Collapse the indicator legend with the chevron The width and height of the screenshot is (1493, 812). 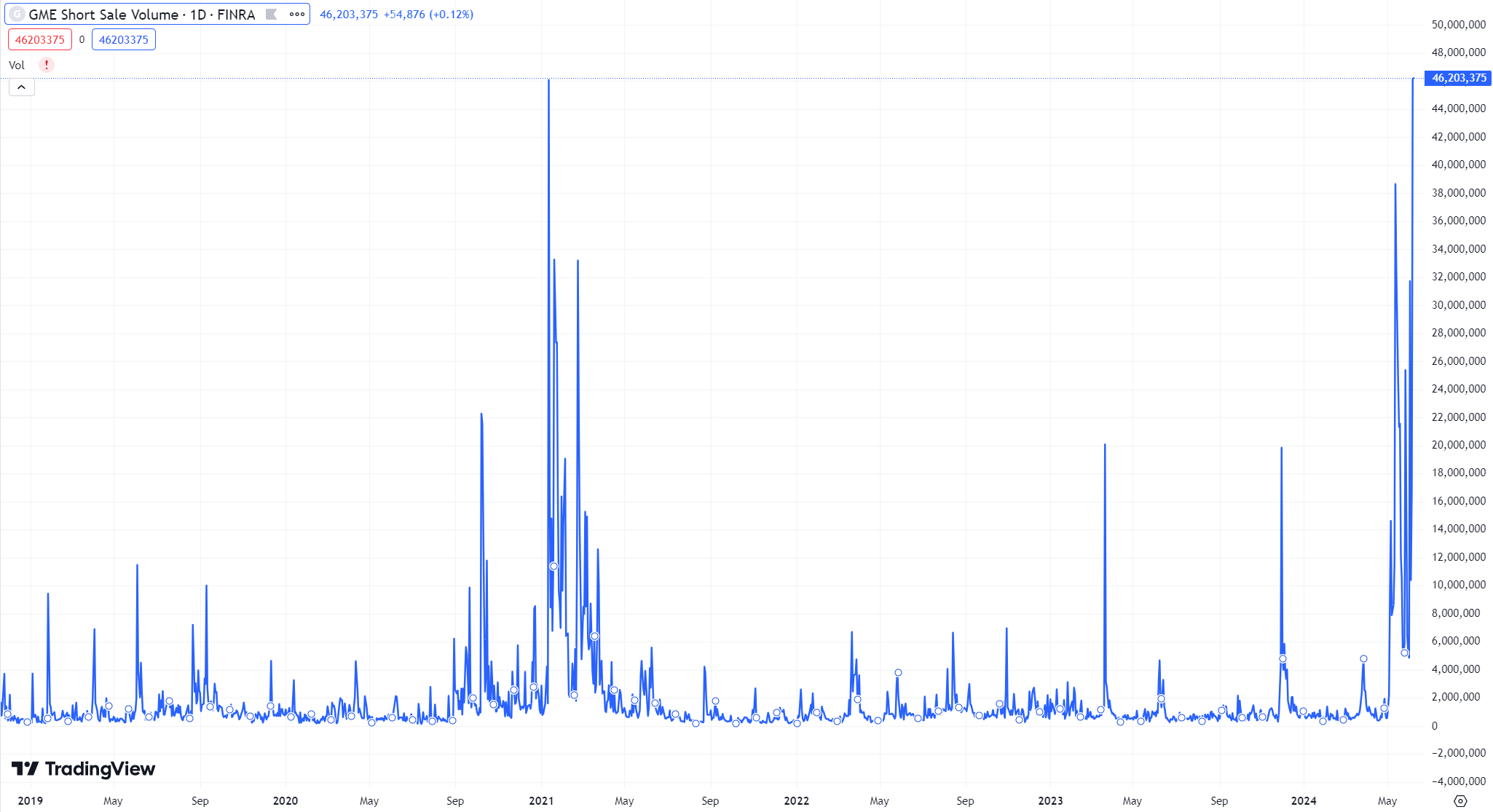pyautogui.click(x=22, y=87)
